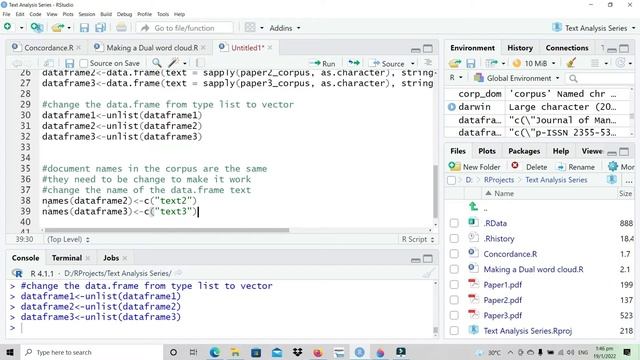
Task: Click the Open File folder icon
Action: pos(58,28)
